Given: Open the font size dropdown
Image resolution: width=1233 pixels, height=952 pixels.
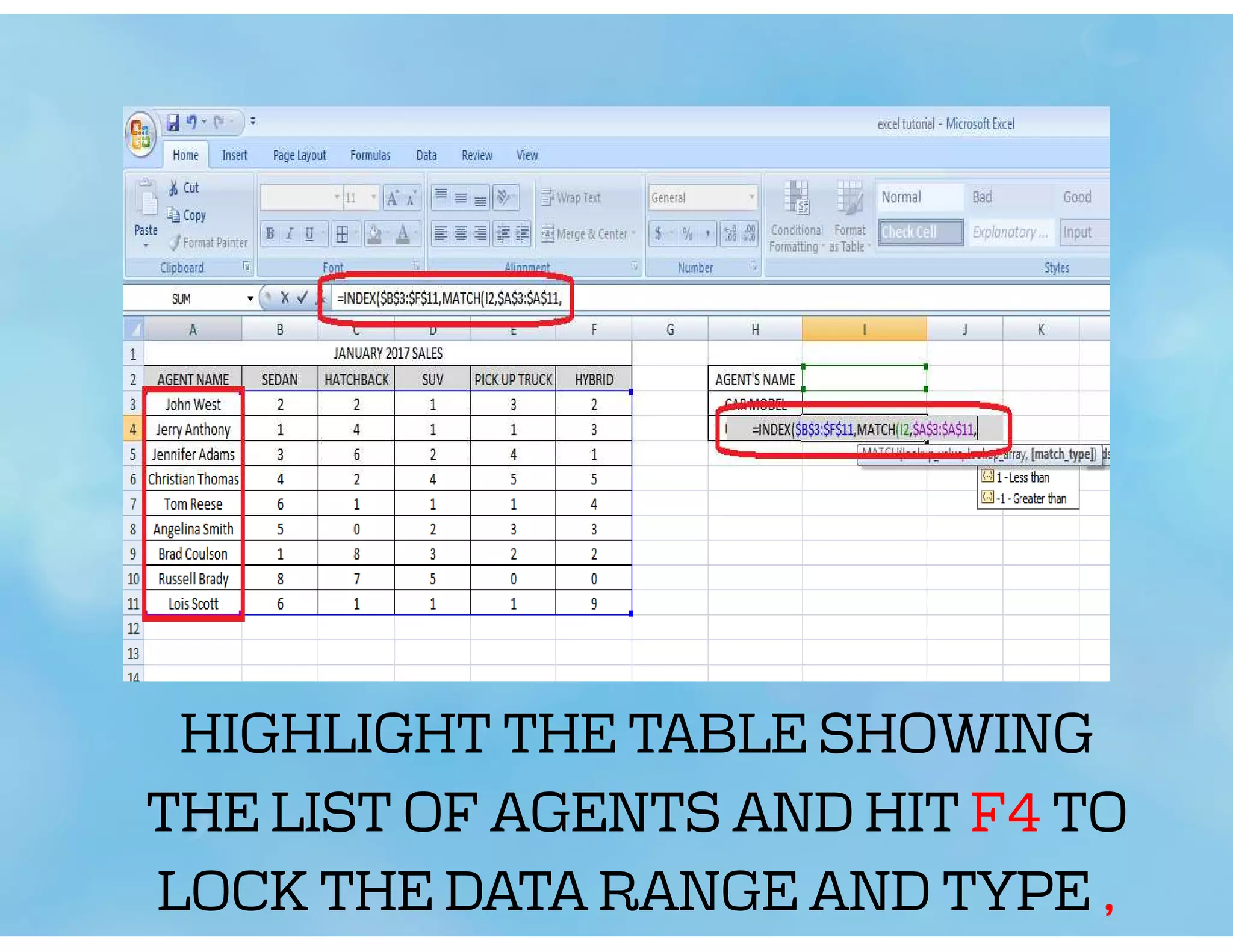Looking at the screenshot, I should pos(373,197).
